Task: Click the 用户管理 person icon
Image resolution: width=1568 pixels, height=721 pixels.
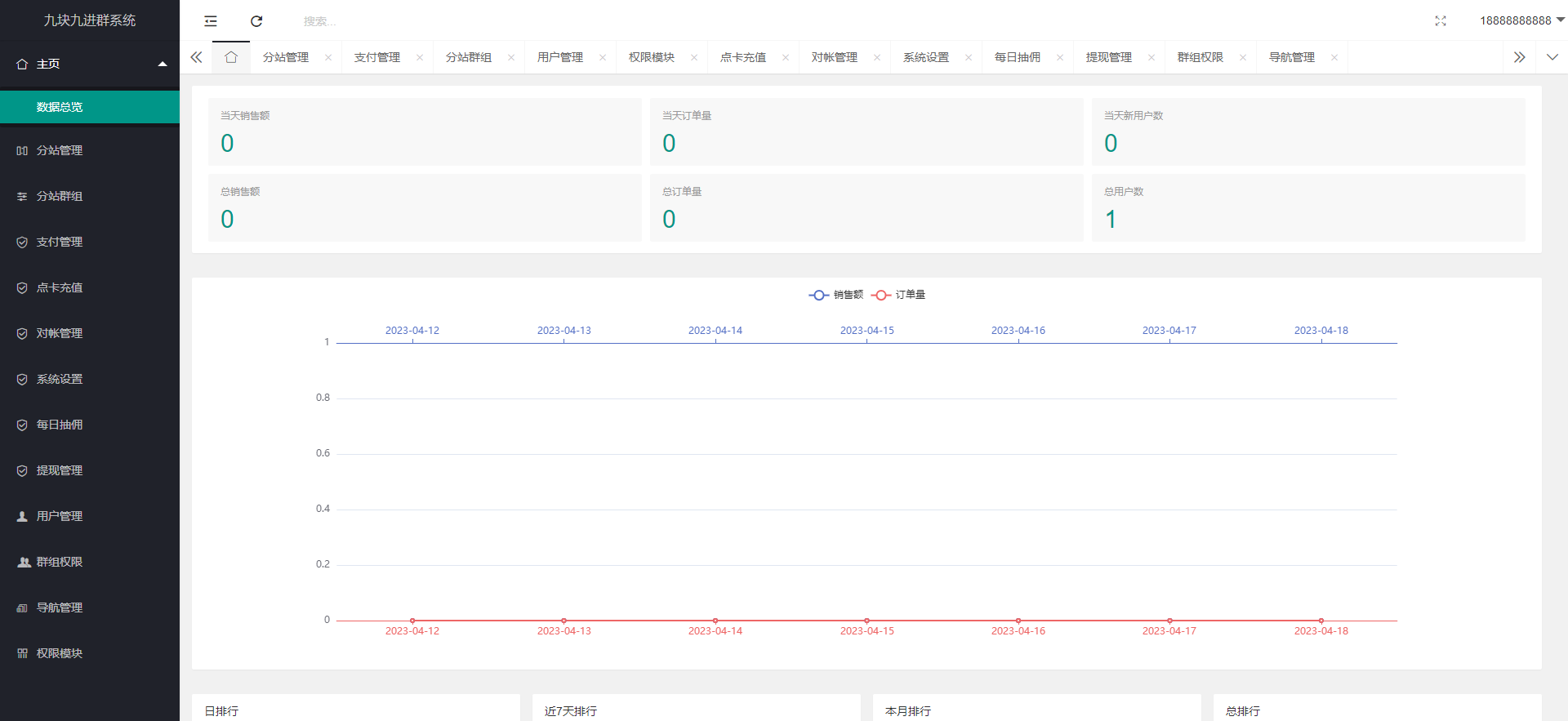Action: tap(22, 516)
